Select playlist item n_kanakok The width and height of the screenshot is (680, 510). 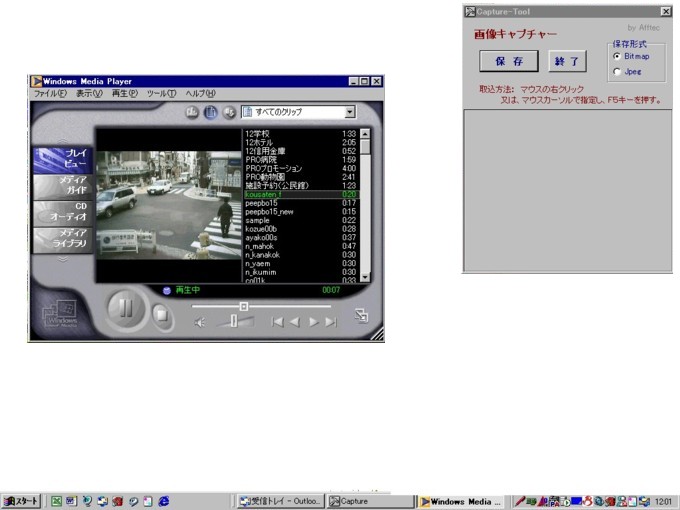click(x=301, y=255)
